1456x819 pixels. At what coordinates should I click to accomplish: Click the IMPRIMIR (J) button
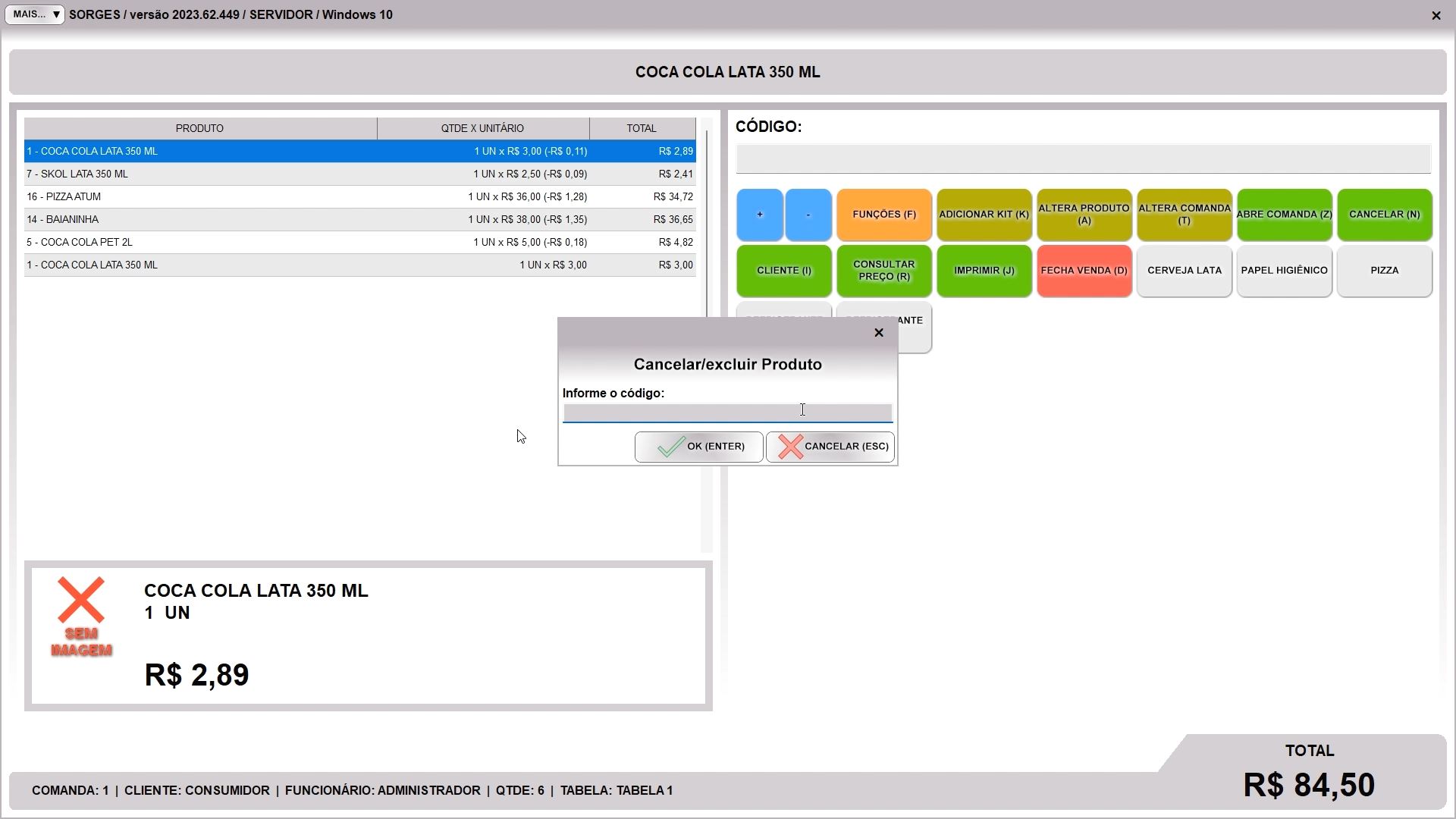[984, 271]
